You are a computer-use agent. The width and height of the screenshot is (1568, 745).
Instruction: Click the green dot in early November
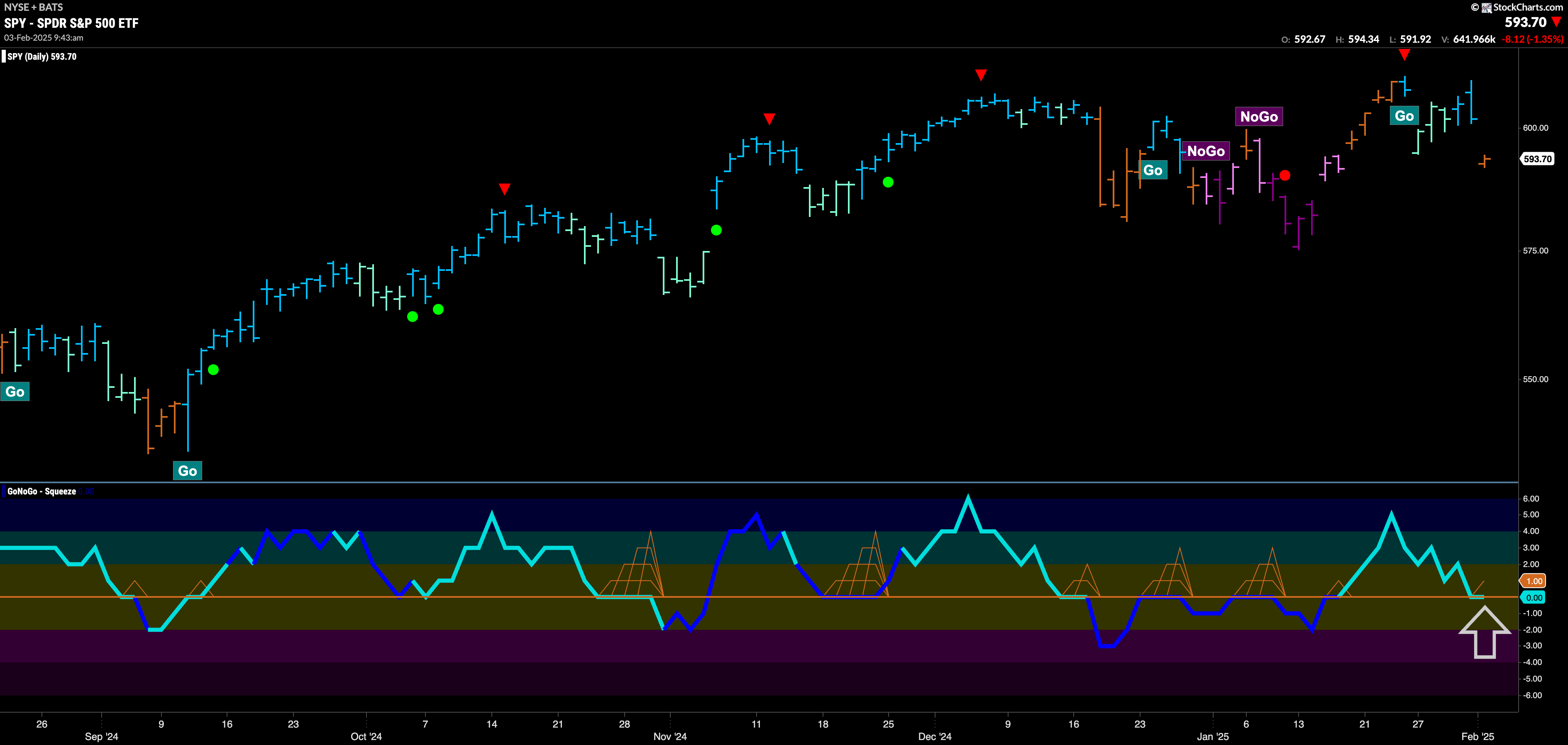tap(716, 230)
